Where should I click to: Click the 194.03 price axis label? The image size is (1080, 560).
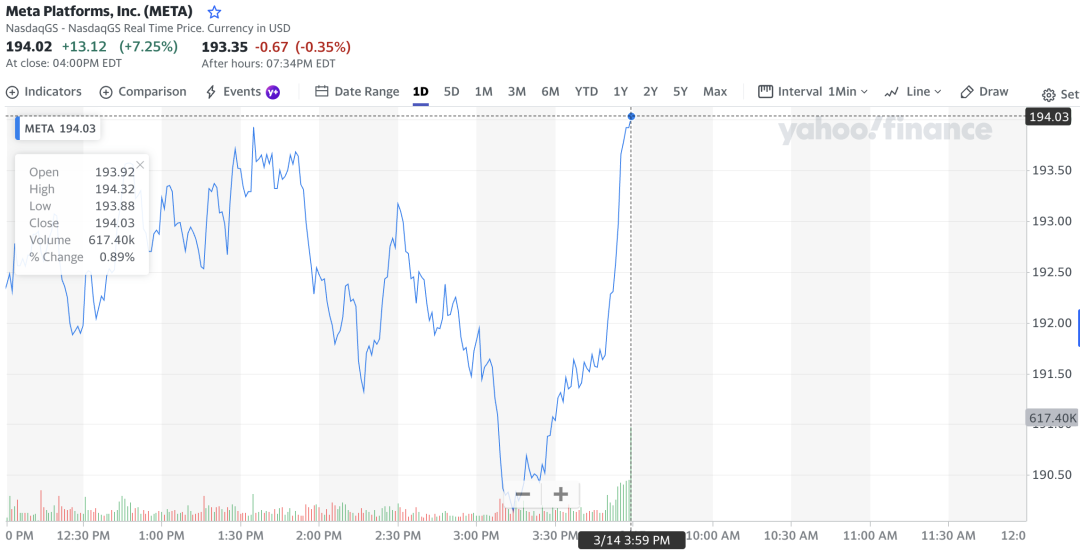(x=1049, y=117)
